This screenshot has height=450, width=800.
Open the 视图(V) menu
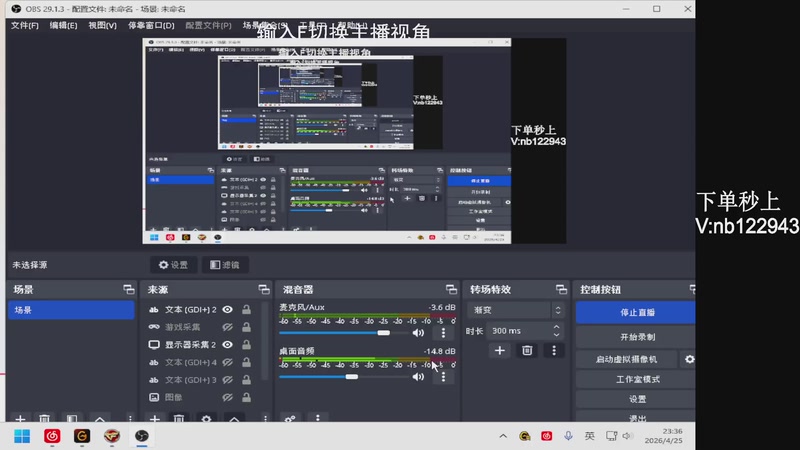coord(103,25)
